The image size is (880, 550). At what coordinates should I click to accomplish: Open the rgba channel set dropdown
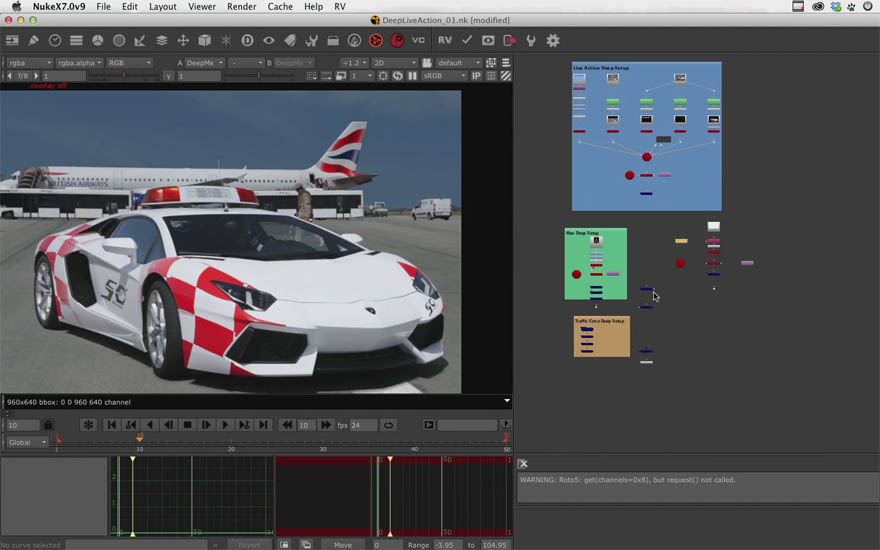(x=29, y=63)
